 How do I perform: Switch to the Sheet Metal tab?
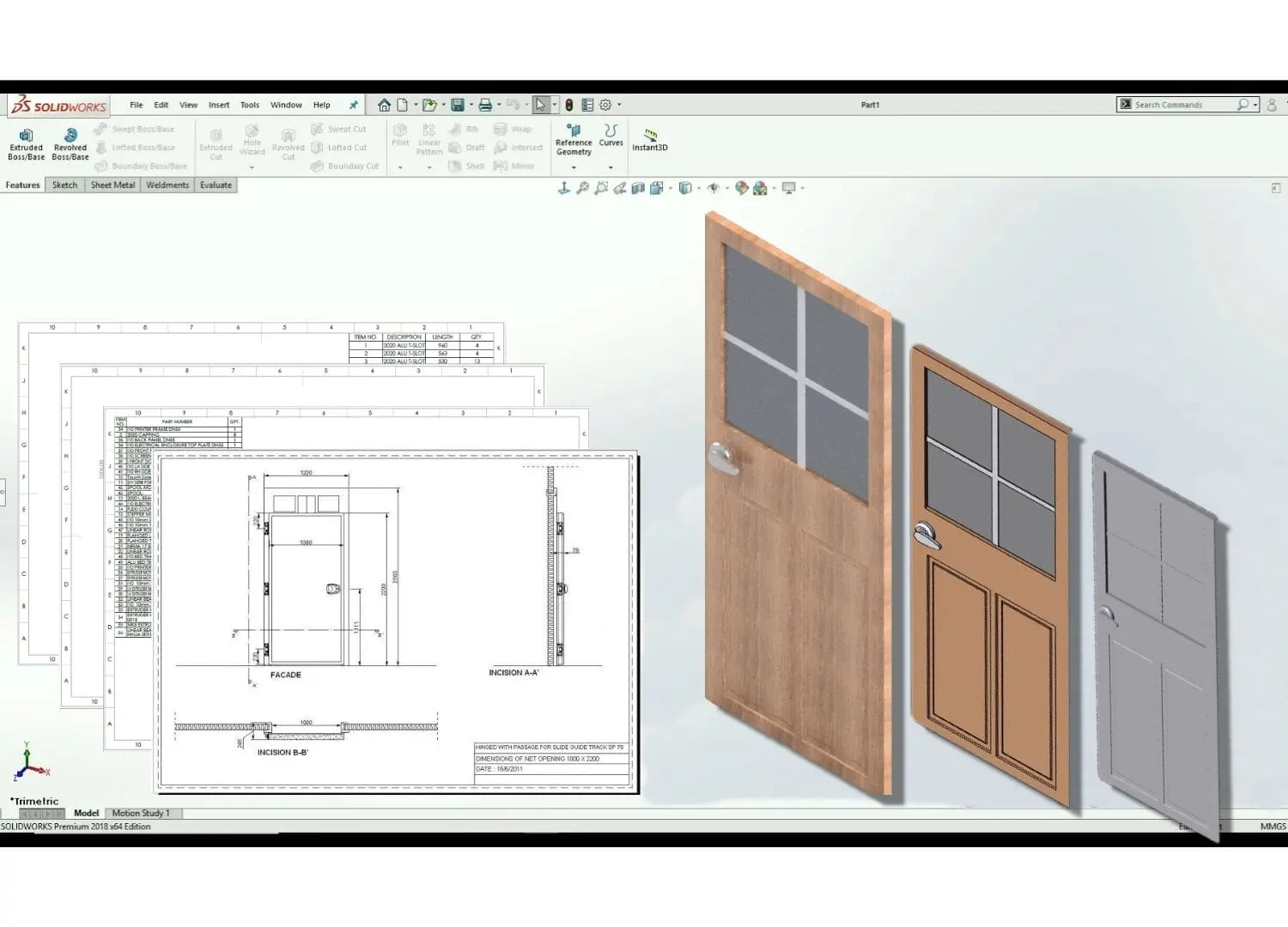tap(112, 185)
